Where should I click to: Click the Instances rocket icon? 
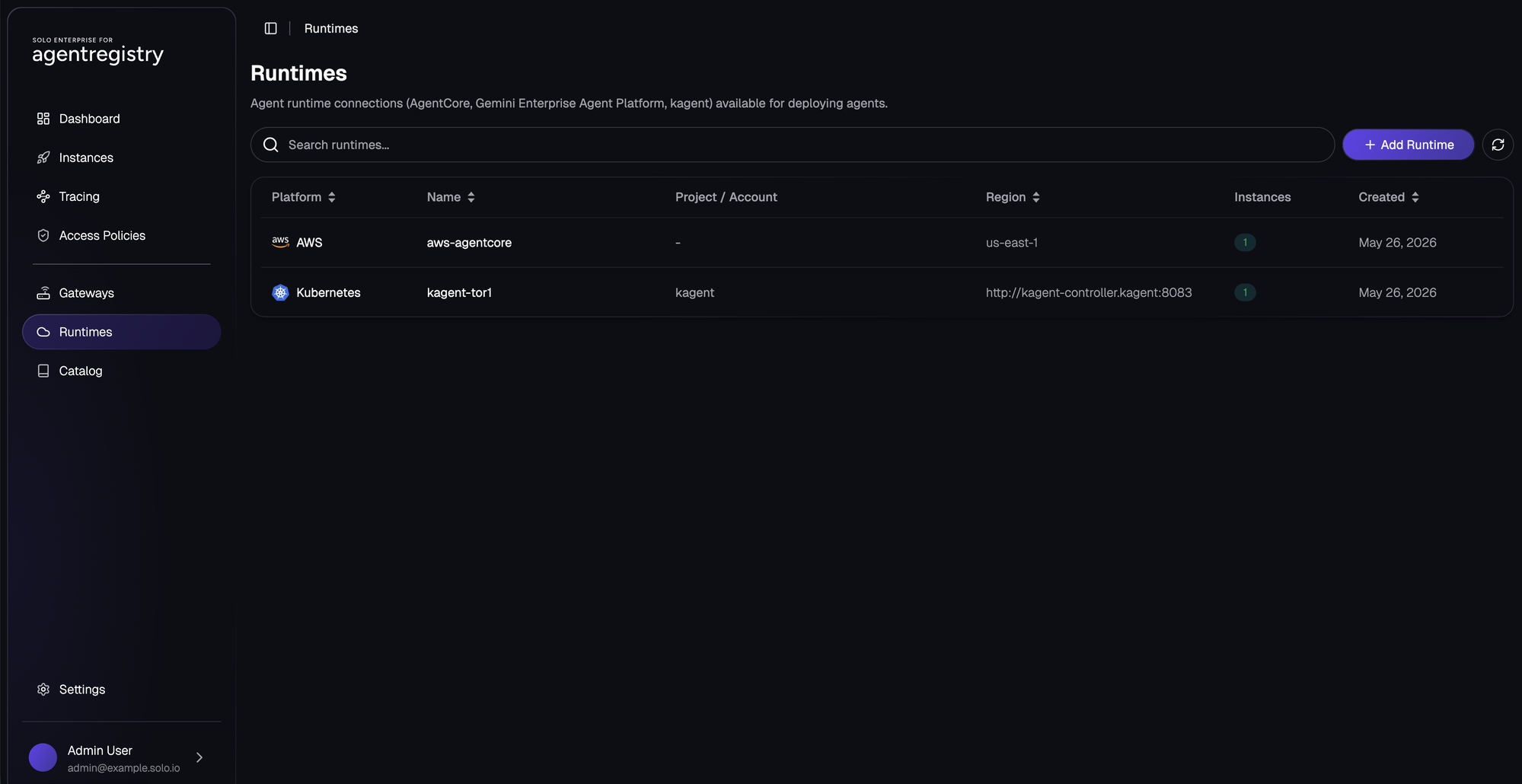43,158
